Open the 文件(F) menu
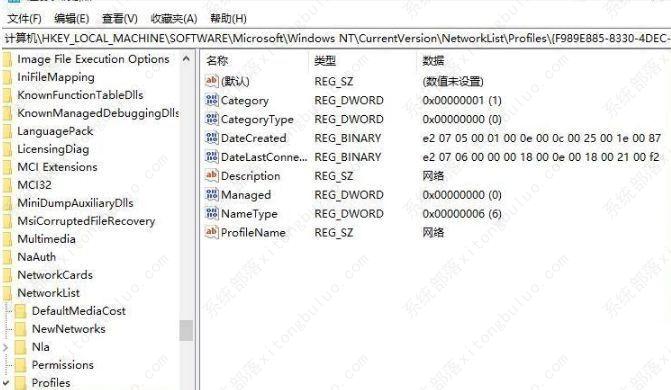The image size is (671, 390). pyautogui.click(x=24, y=18)
